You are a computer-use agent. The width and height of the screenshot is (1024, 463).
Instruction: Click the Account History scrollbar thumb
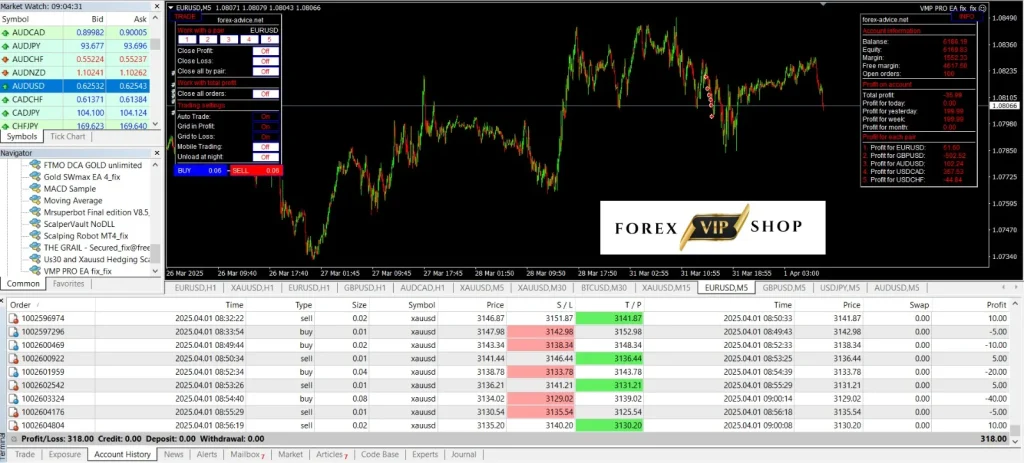(x=1014, y=429)
